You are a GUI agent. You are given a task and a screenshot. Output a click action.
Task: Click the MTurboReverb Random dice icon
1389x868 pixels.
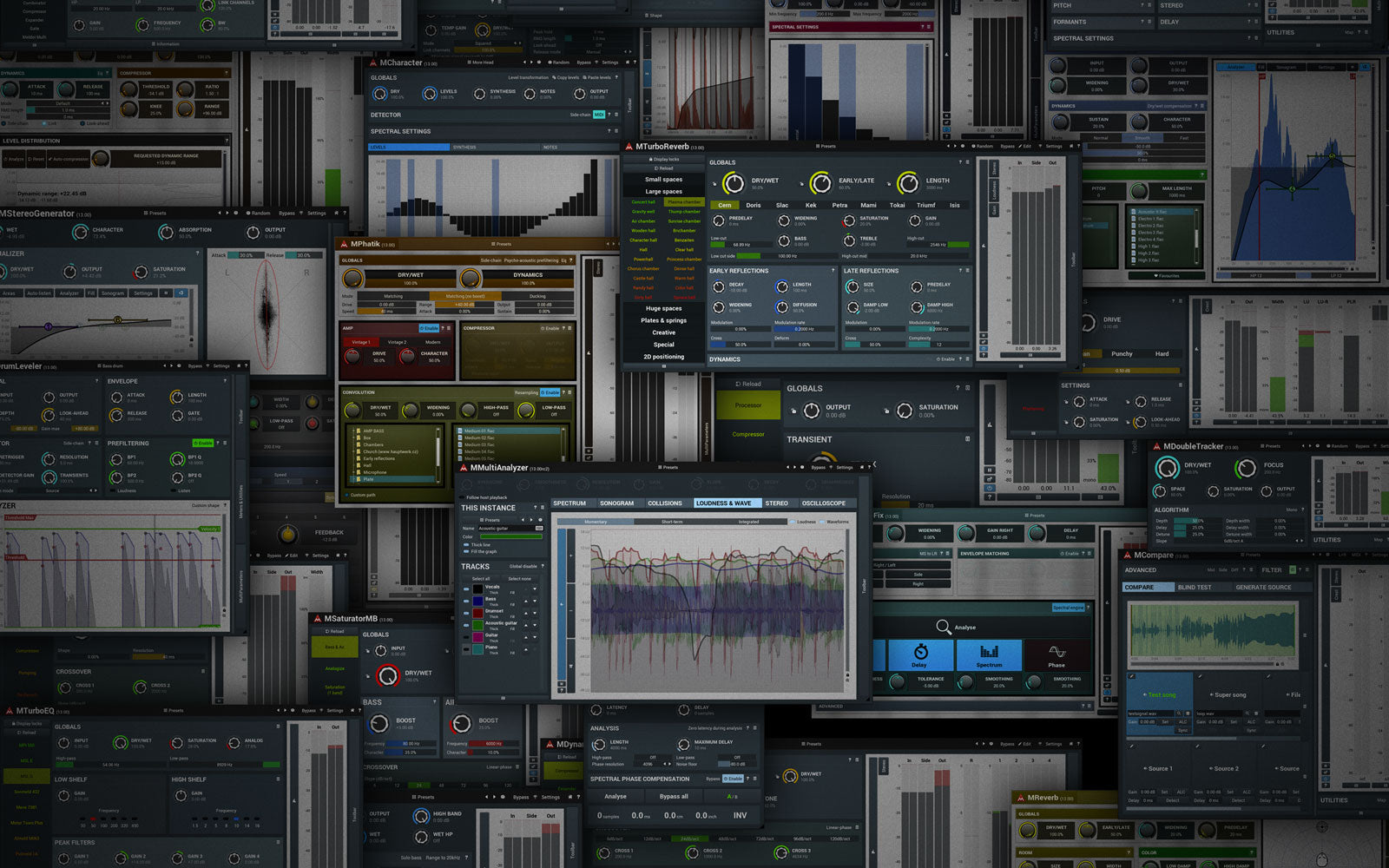pos(973,147)
